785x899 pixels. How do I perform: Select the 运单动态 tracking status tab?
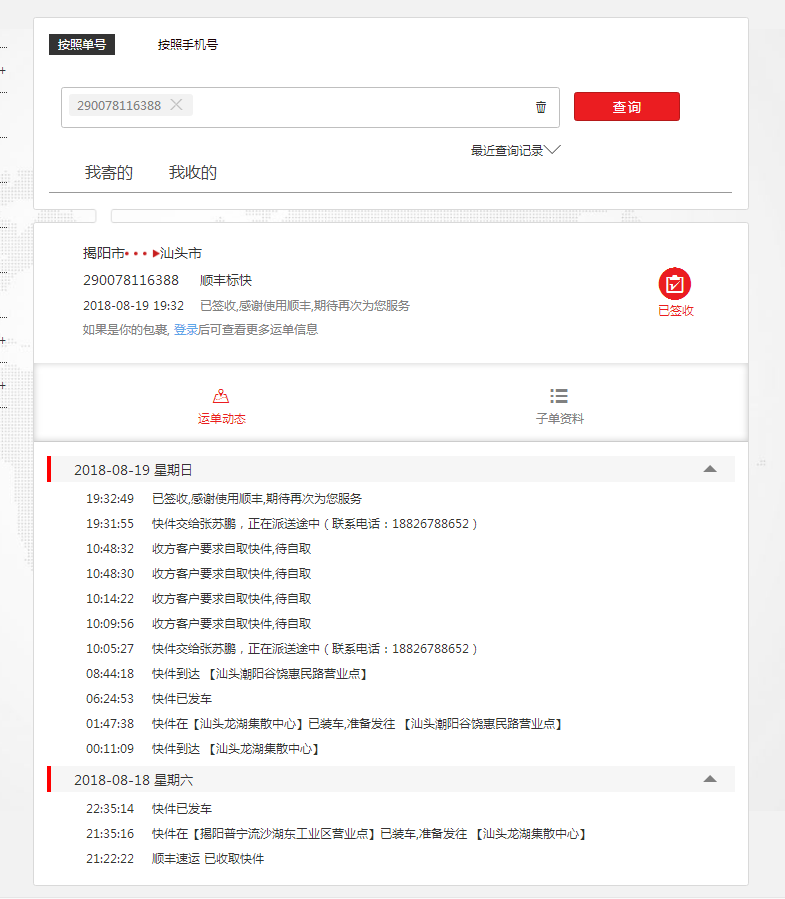pos(221,406)
